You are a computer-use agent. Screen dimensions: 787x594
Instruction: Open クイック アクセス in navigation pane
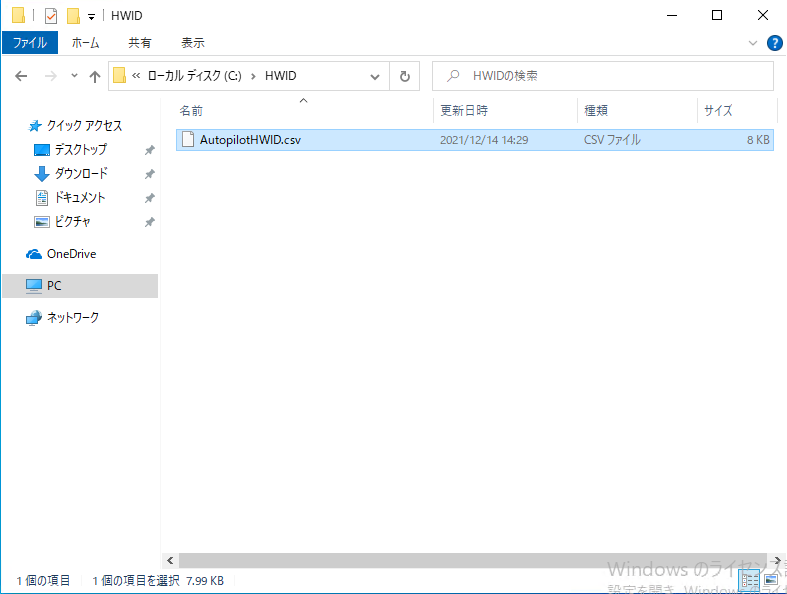pos(84,126)
